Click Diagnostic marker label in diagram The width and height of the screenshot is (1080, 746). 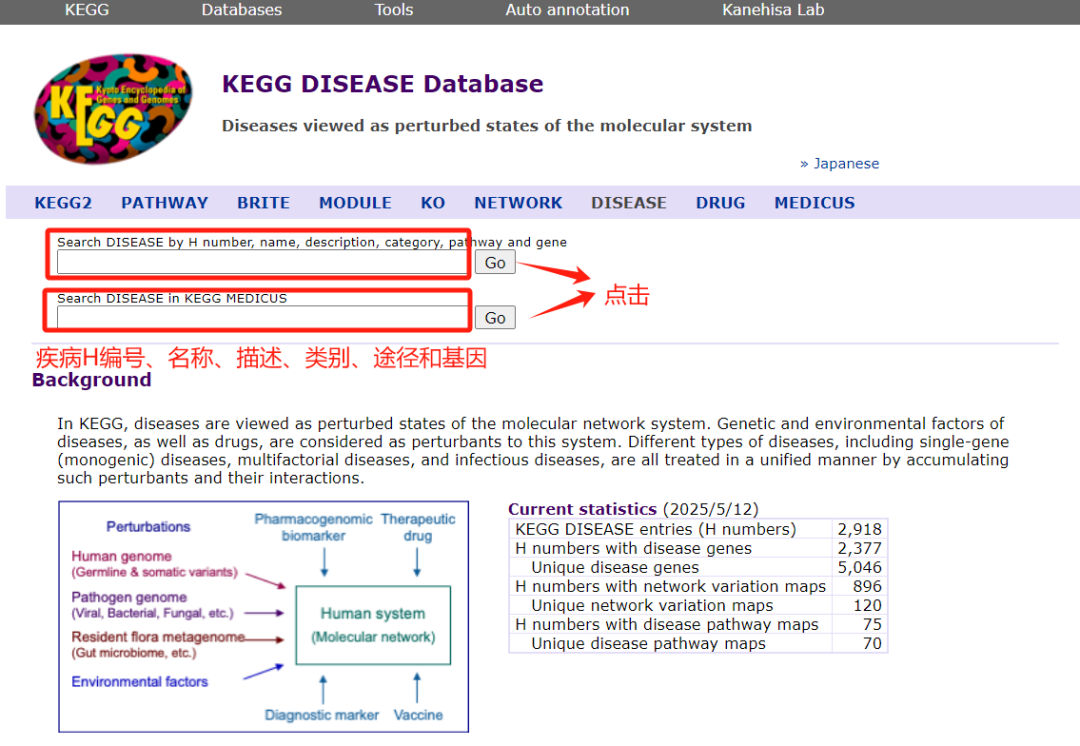coord(322,716)
